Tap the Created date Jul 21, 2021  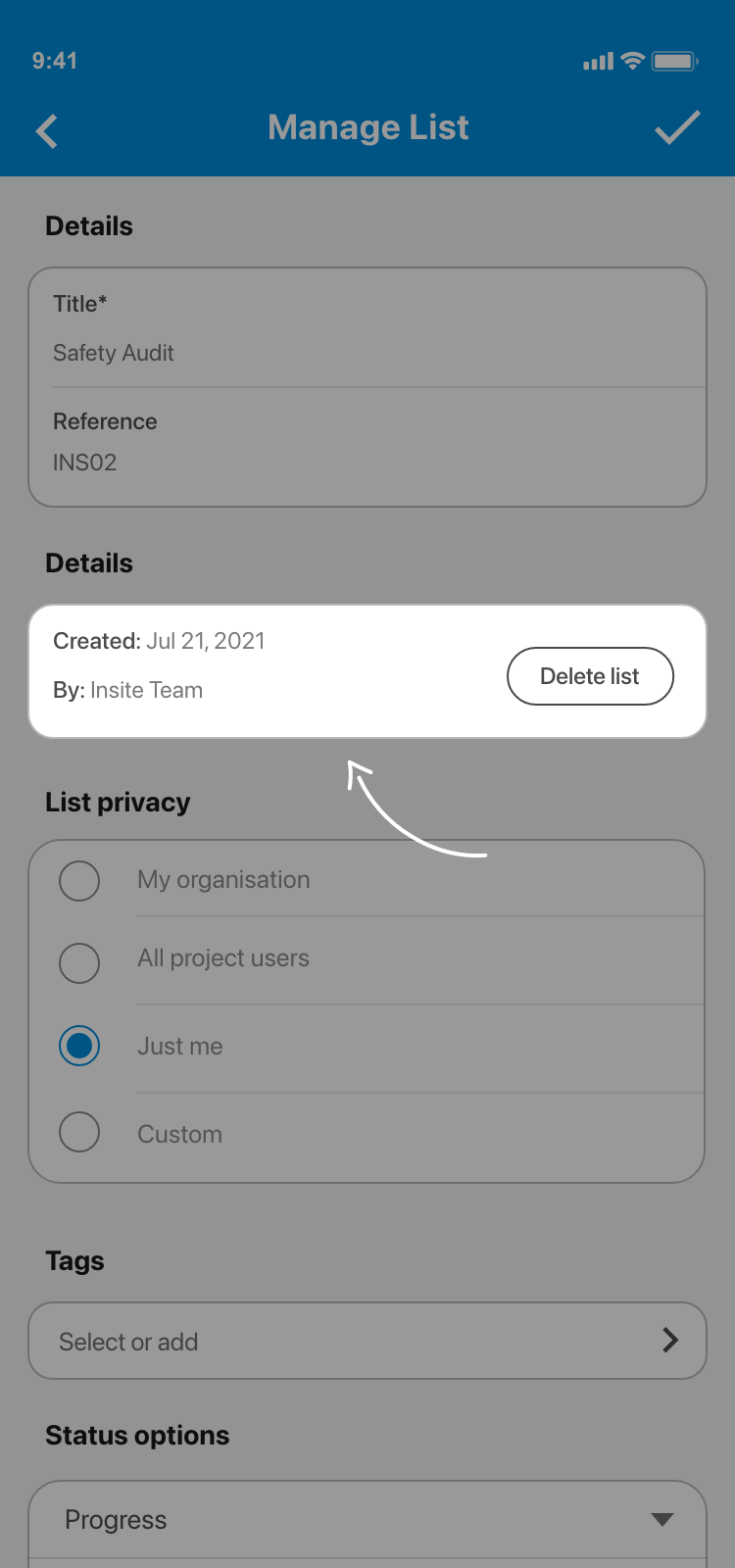pos(206,641)
